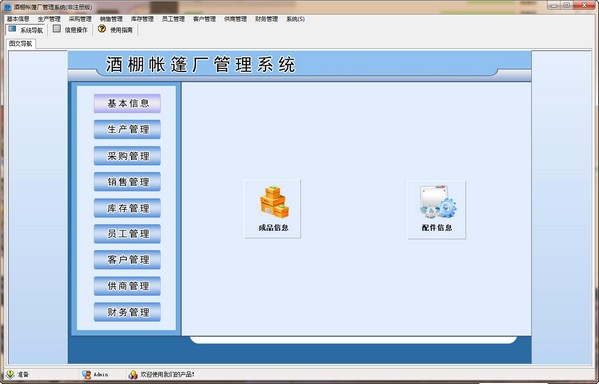Click the 配件信息 caption text

click(437, 228)
